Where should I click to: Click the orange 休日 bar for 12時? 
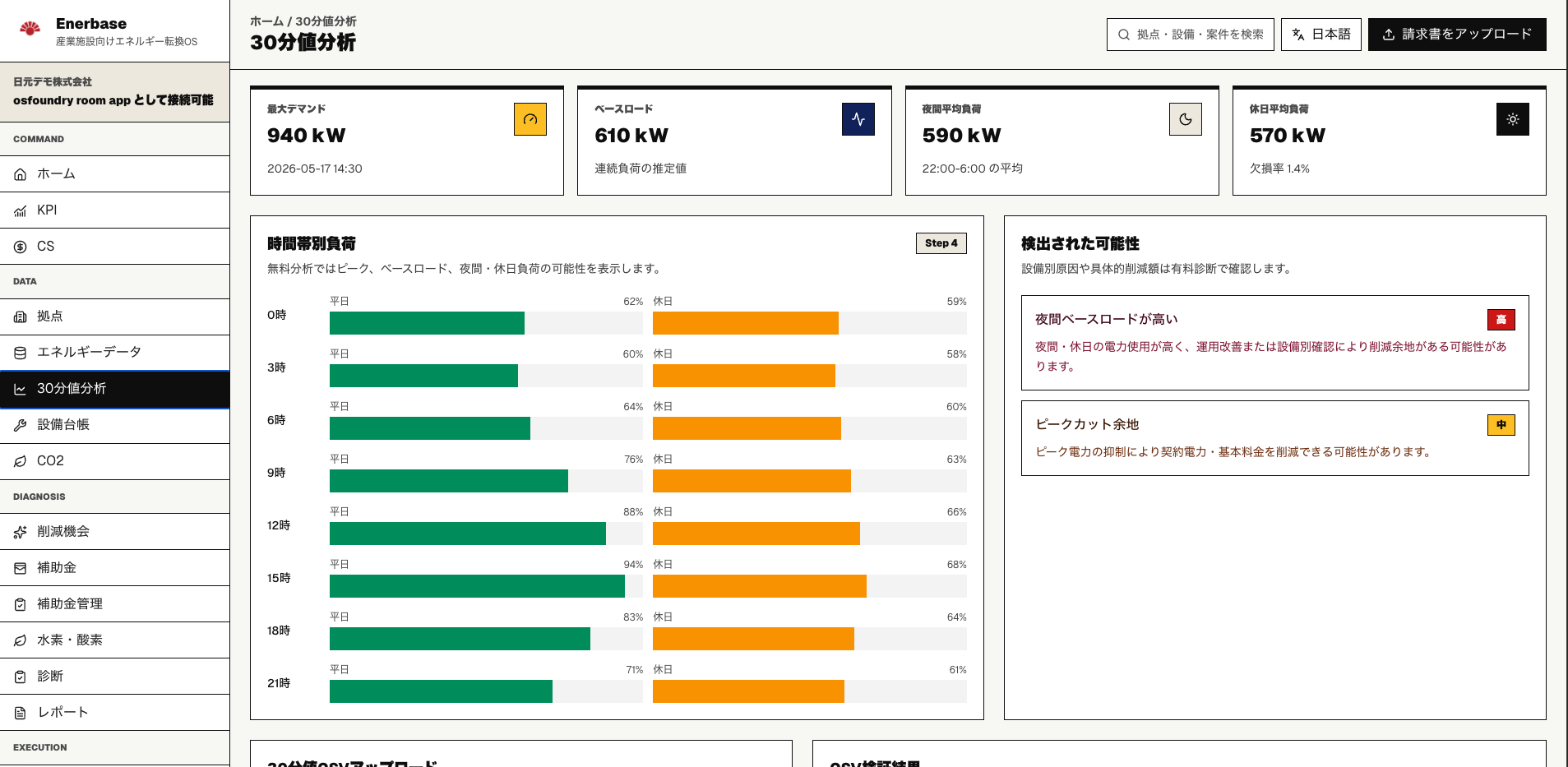pos(756,534)
